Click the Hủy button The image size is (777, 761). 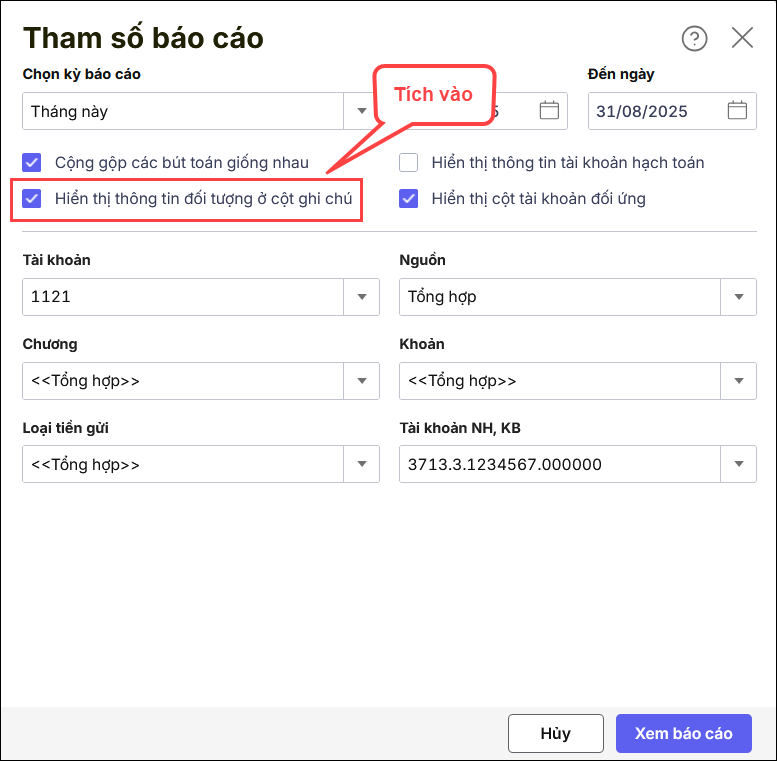coord(555,733)
